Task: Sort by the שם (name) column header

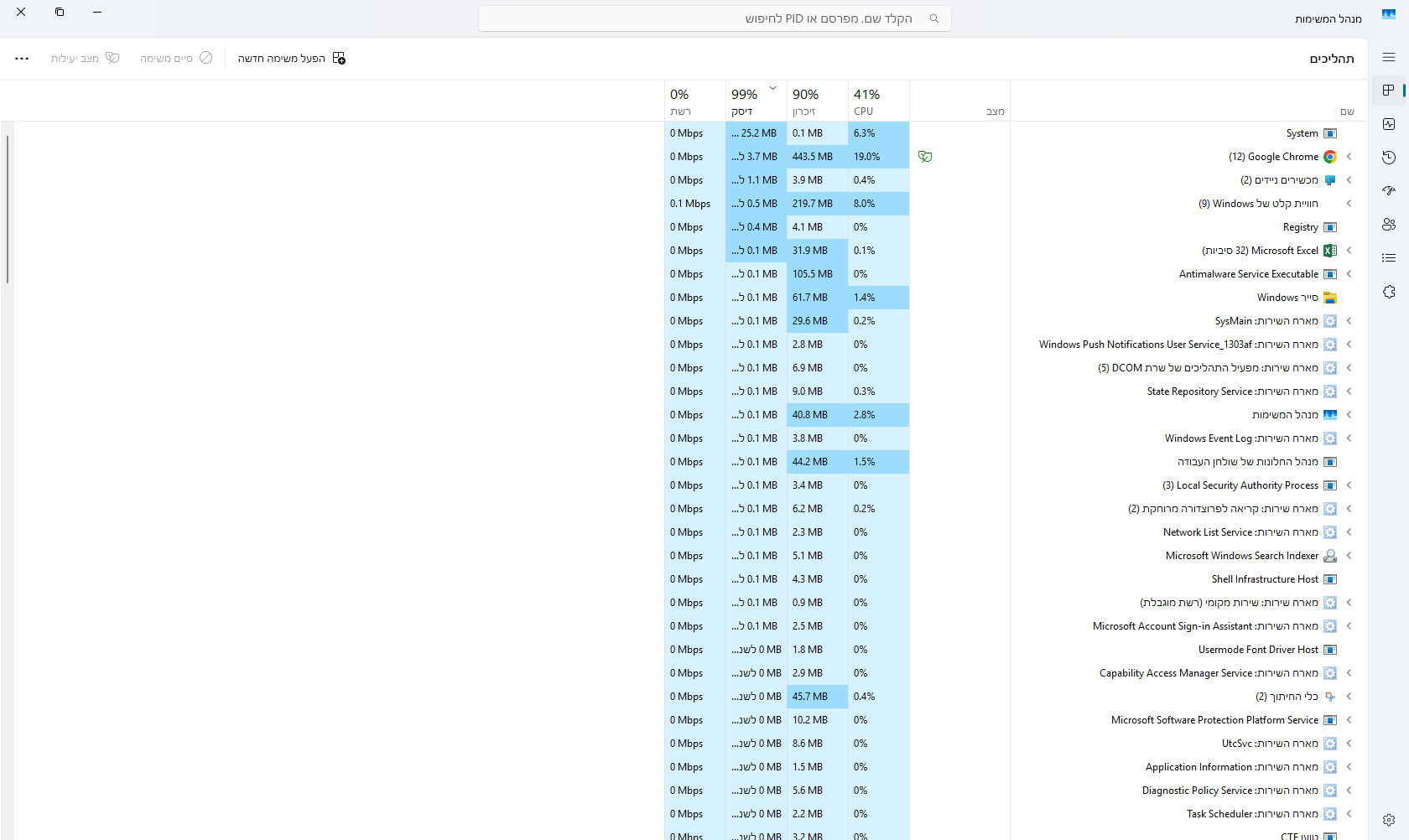Action: coord(1188,101)
